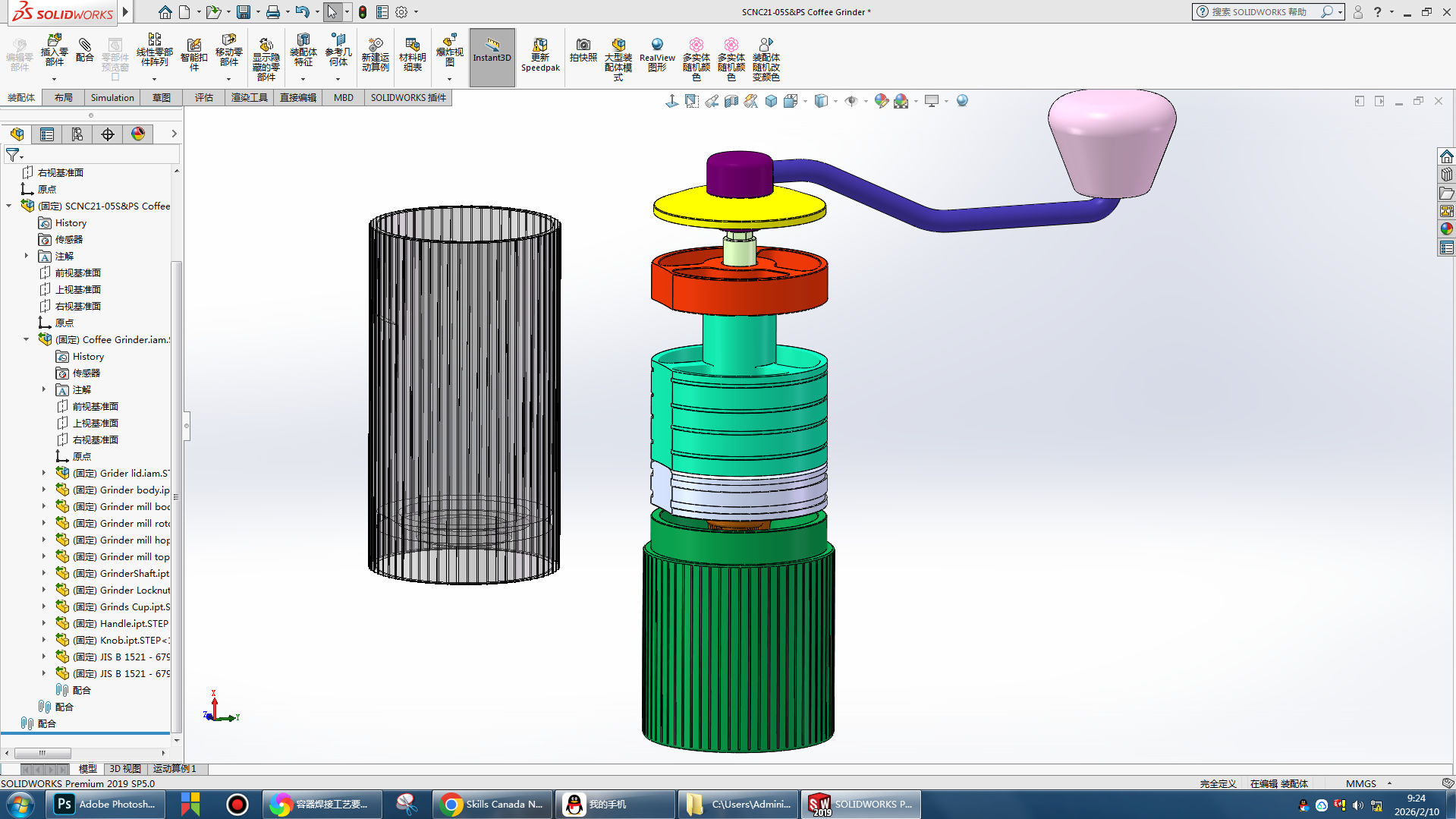Open the Sketch (草图) tab
The image size is (1456, 819).
tap(161, 98)
